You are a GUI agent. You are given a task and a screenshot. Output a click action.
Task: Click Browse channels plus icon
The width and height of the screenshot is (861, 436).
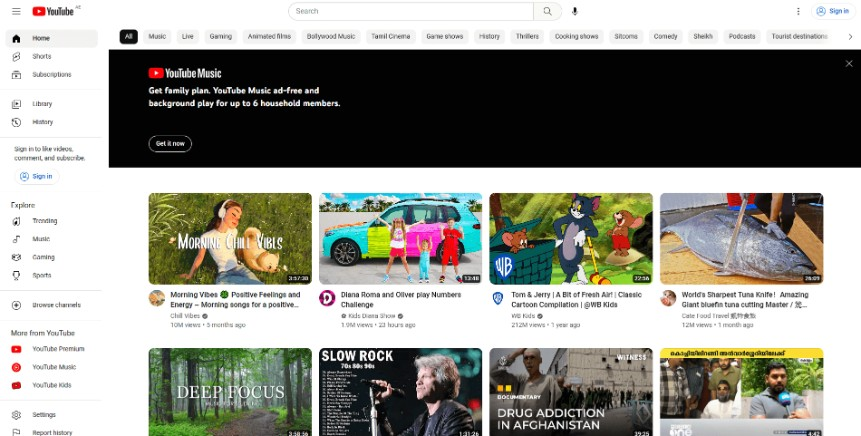pyautogui.click(x=16, y=305)
